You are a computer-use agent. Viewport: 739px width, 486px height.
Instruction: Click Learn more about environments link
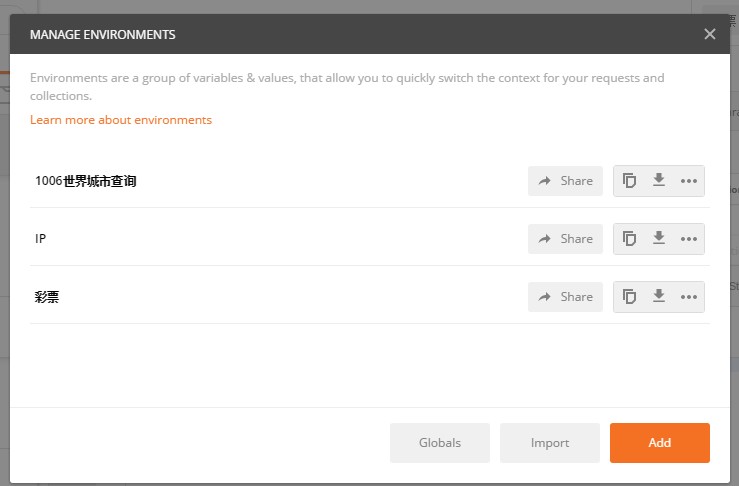[121, 120]
